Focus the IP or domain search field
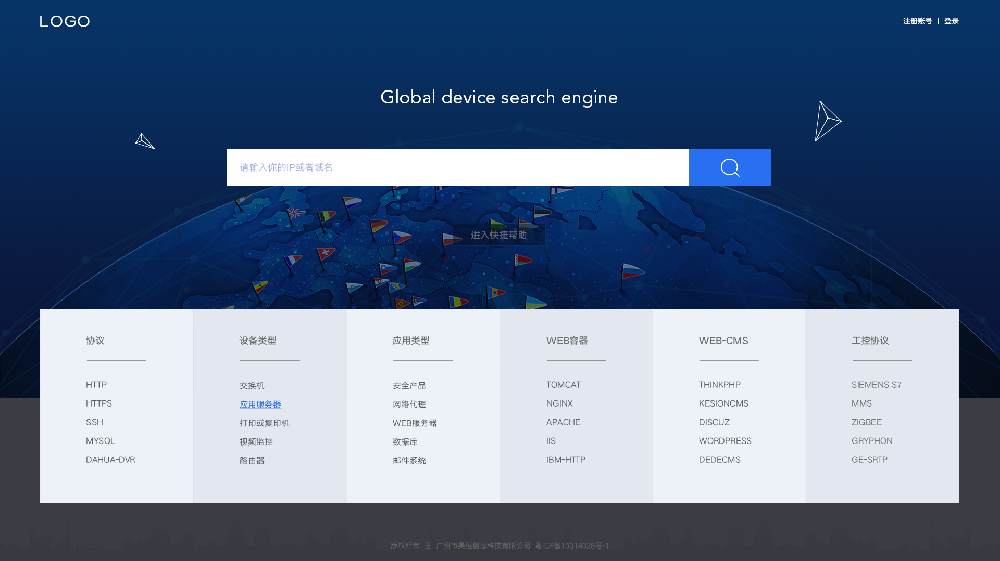The image size is (1000, 561). click(x=458, y=168)
